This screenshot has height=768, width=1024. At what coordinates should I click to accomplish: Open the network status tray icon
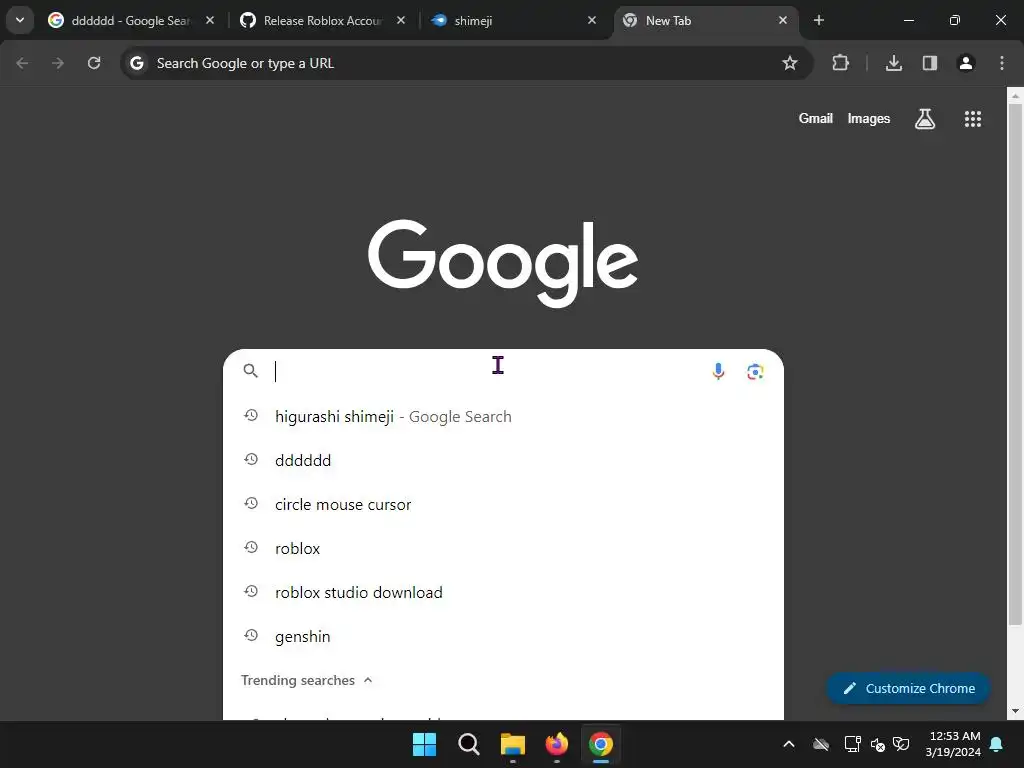click(x=852, y=744)
